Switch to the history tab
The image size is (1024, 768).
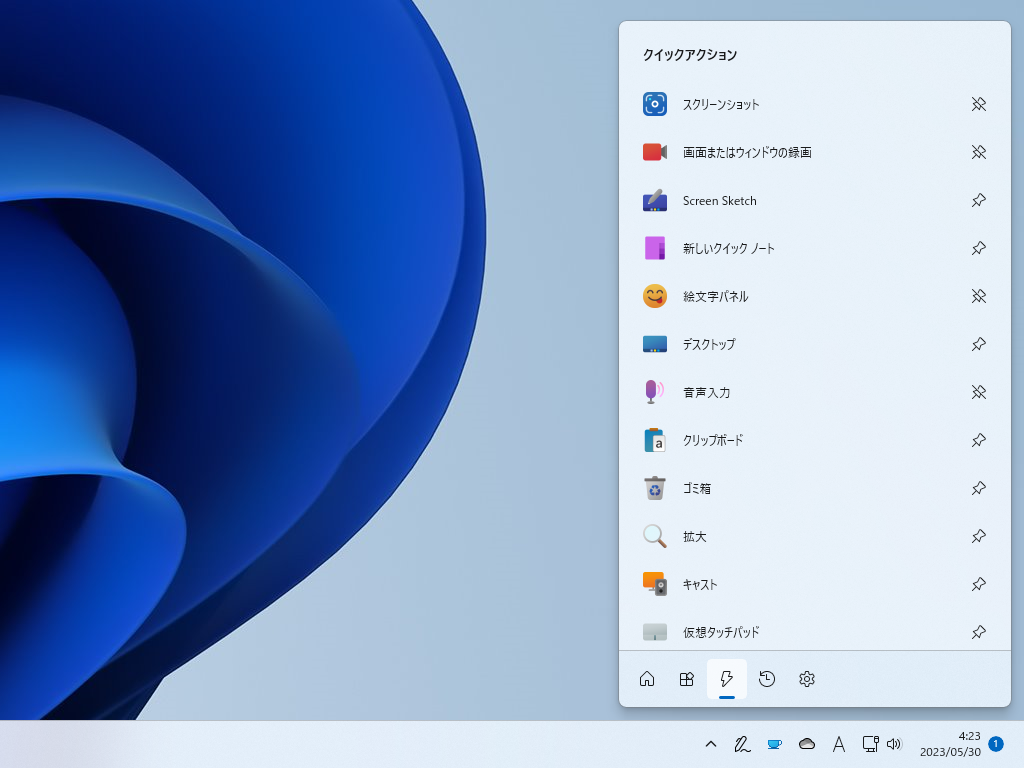767,679
